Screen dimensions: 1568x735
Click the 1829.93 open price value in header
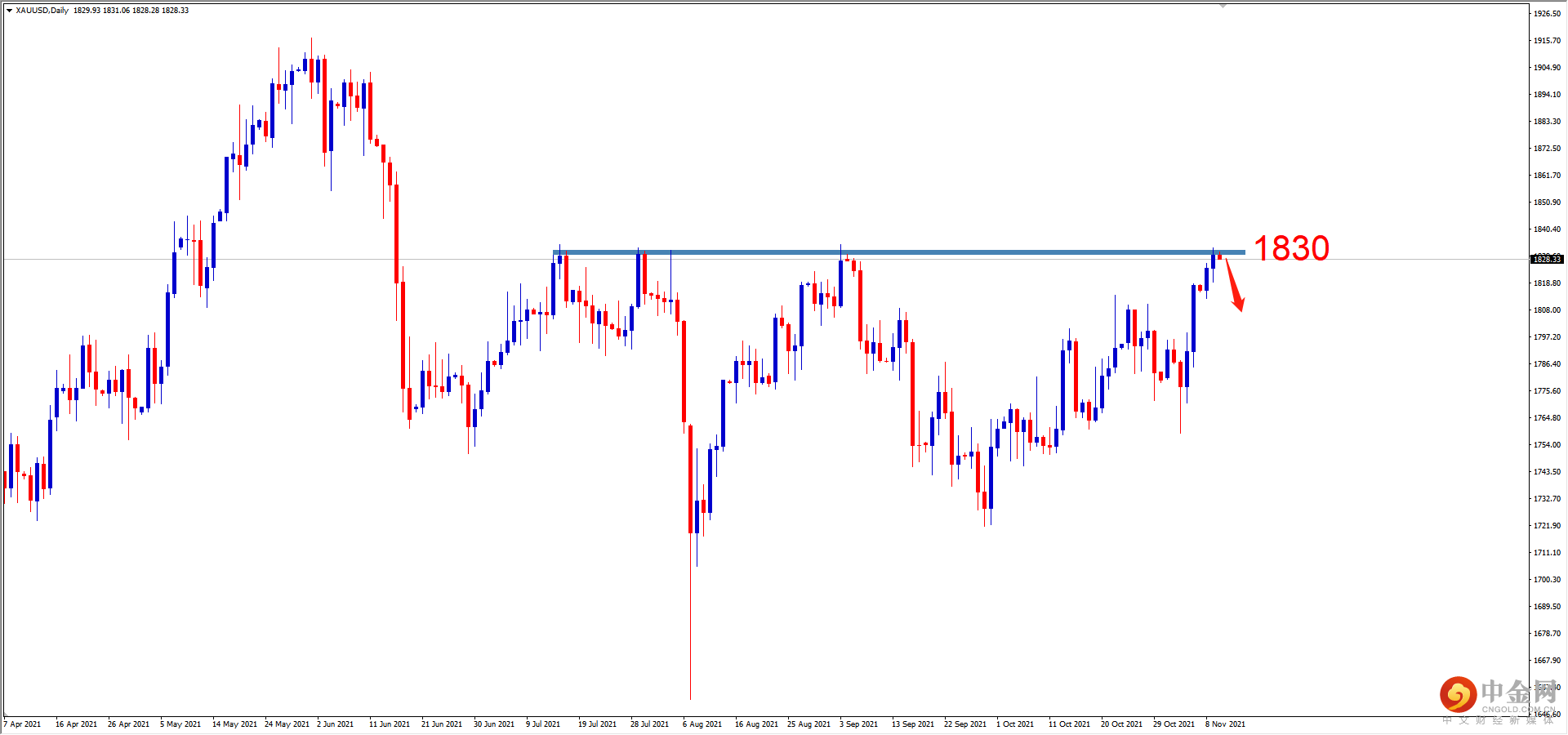click(x=87, y=11)
